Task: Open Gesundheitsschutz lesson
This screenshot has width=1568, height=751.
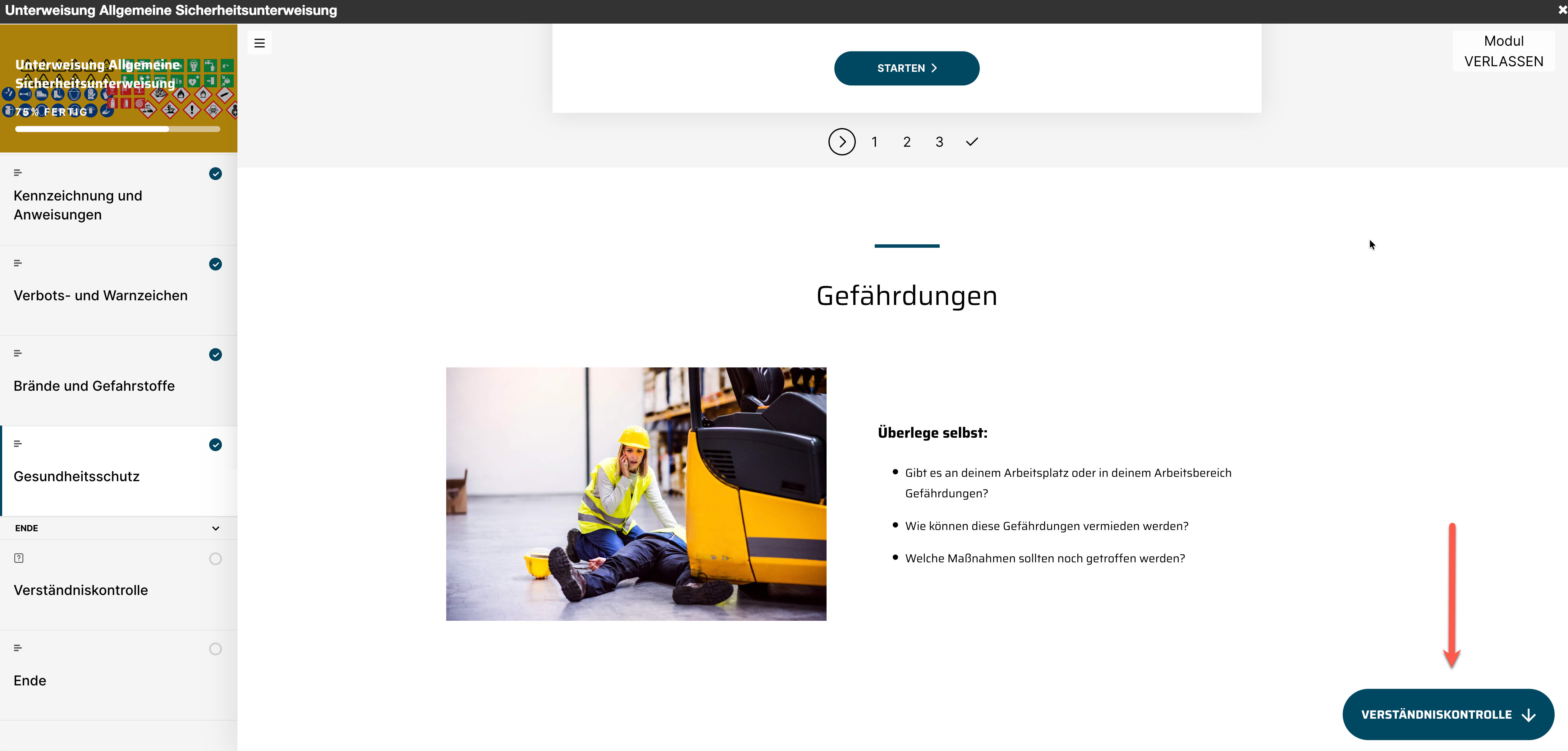Action: point(119,471)
